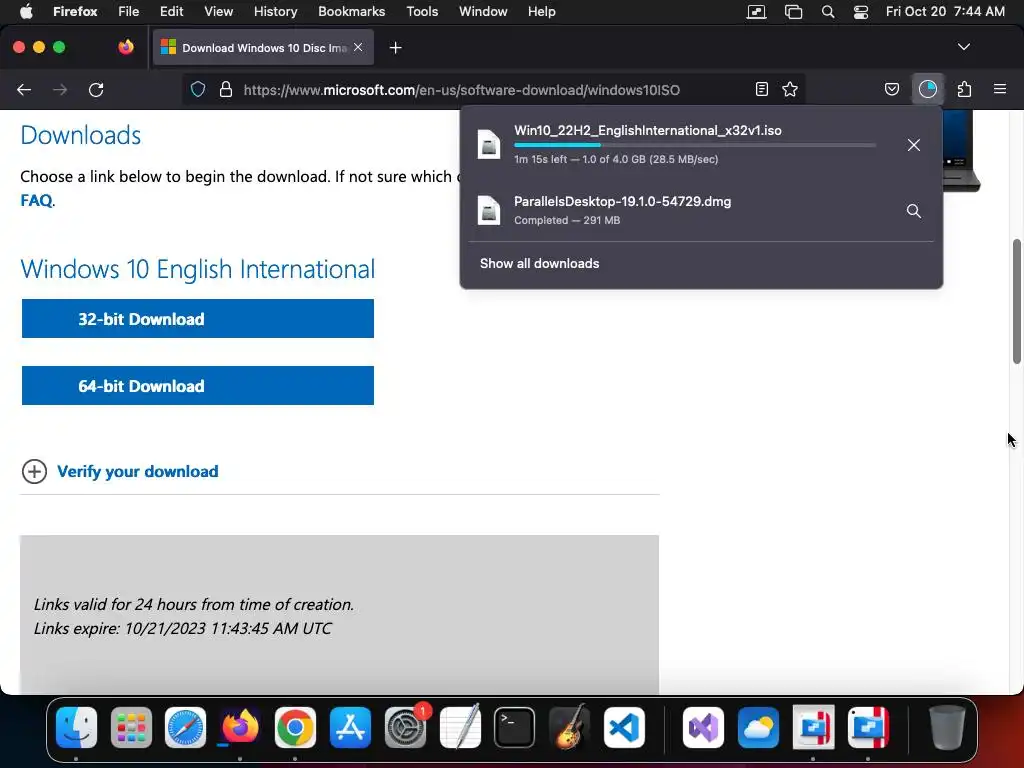This screenshot has width=1024, height=768.
Task: Open the App Store from the Dock
Action: point(350,727)
